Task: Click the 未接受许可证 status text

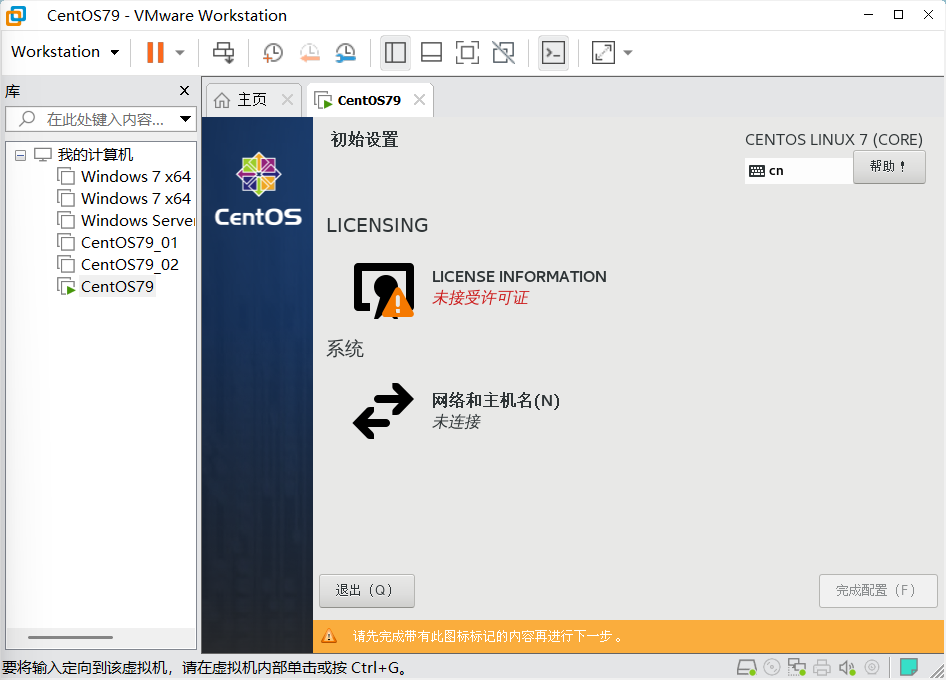Action: pyautogui.click(x=480, y=297)
